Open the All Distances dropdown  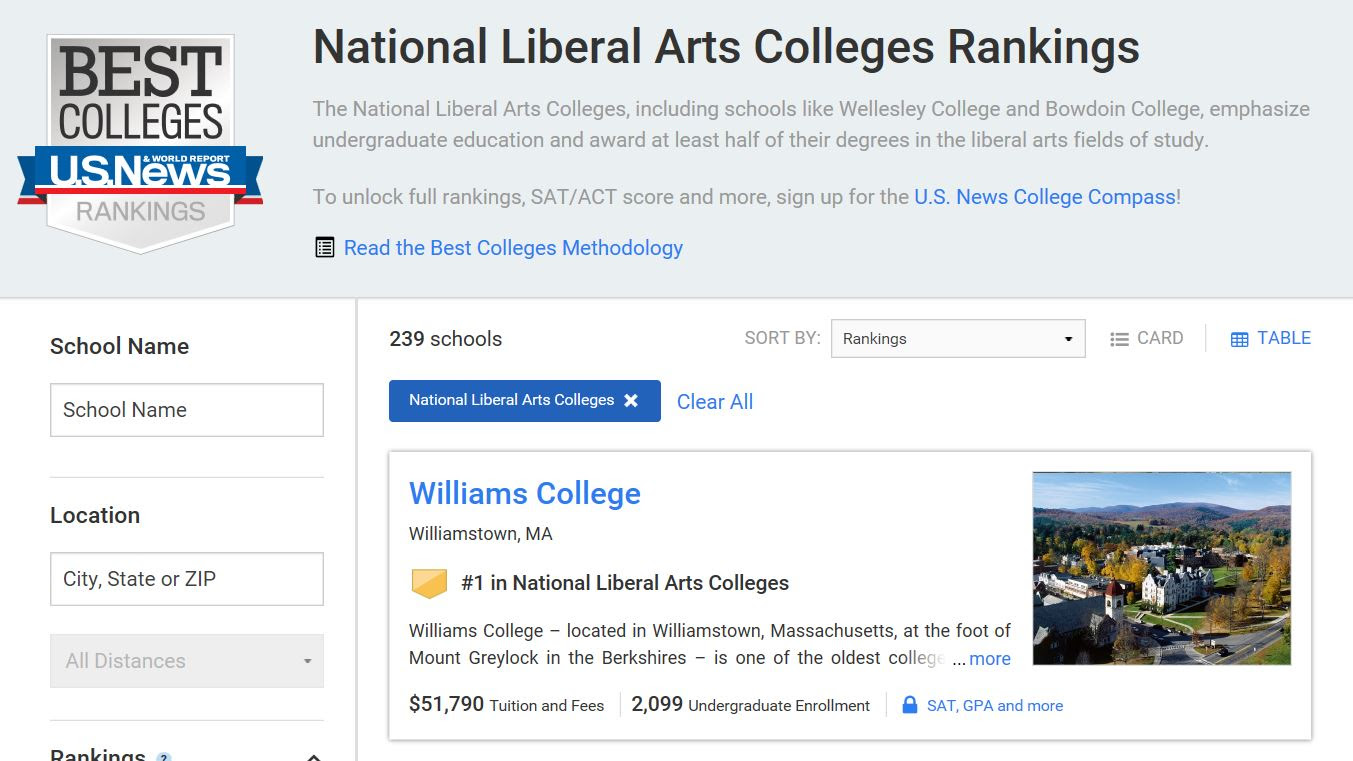[187, 661]
